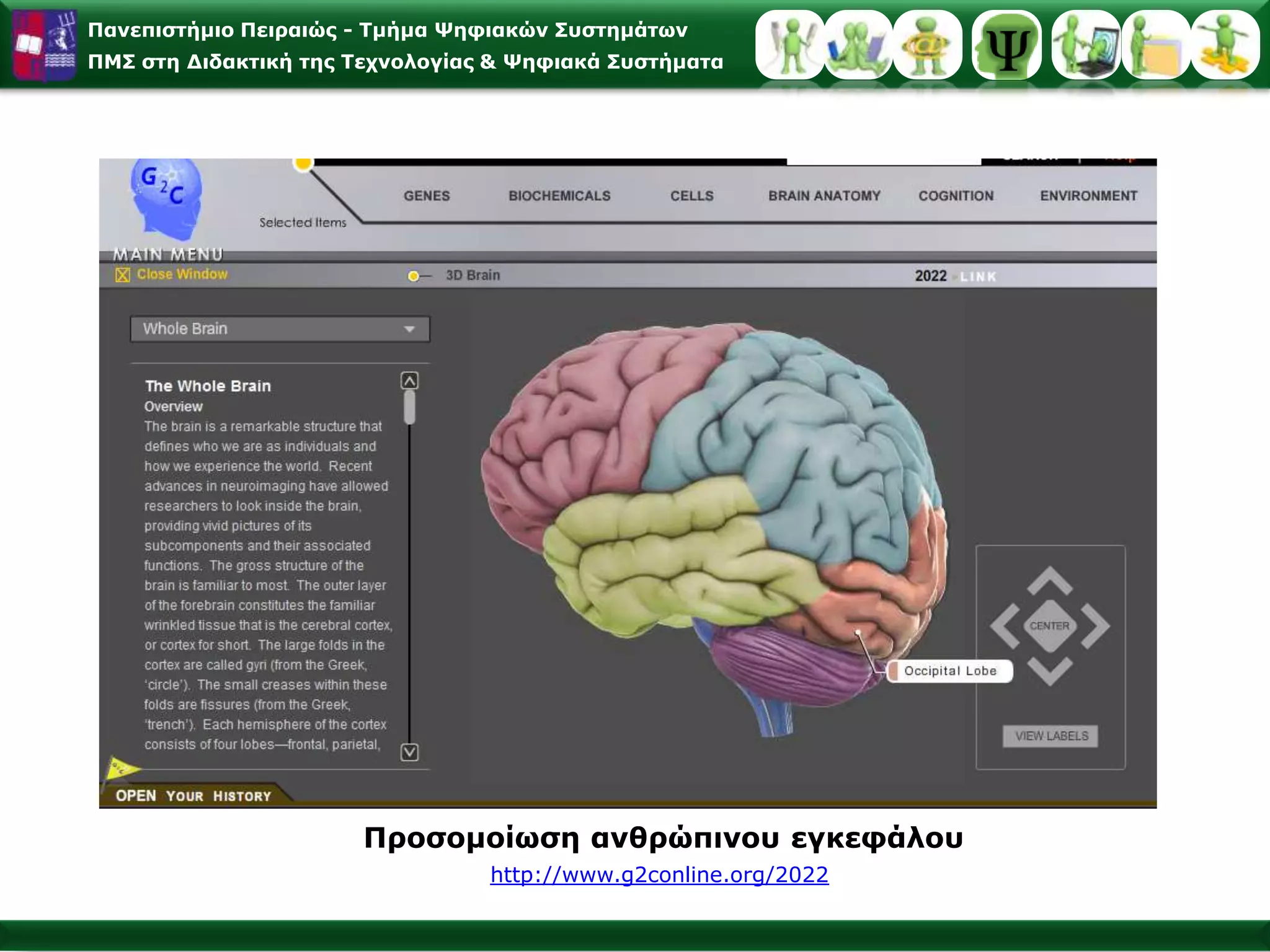The width and height of the screenshot is (1270, 952).
Task: Click OPEN YOUR HISTORY bar
Action: tap(193, 796)
